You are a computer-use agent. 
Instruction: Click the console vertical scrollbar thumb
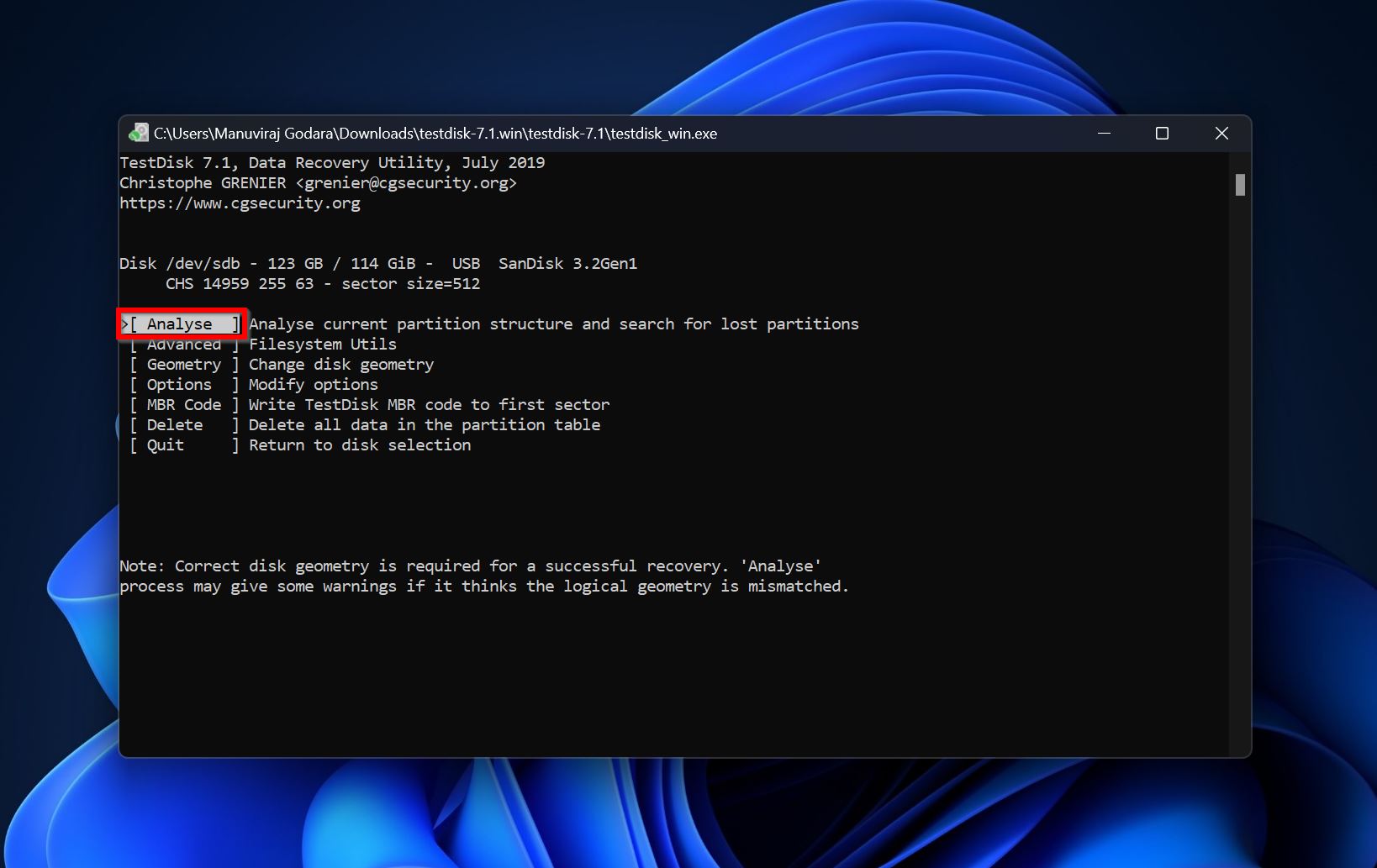click(x=1240, y=185)
